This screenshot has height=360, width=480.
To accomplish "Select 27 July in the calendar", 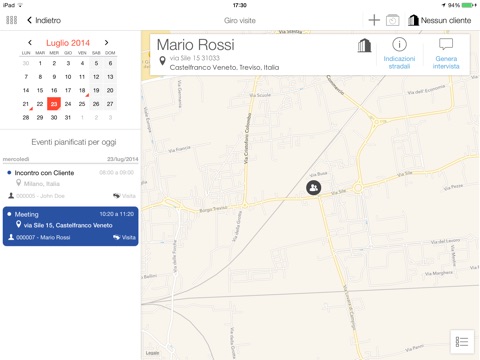I will (x=110, y=104).
